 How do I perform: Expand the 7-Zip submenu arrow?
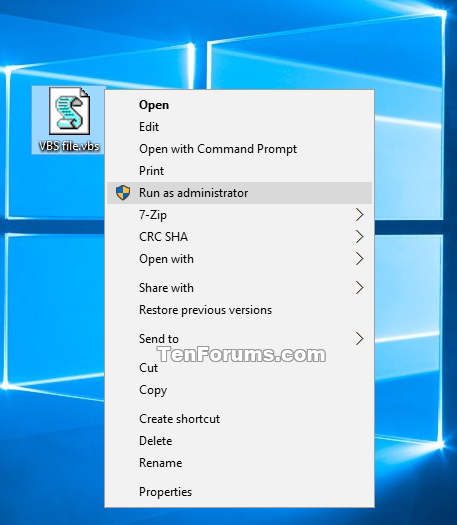tap(360, 215)
